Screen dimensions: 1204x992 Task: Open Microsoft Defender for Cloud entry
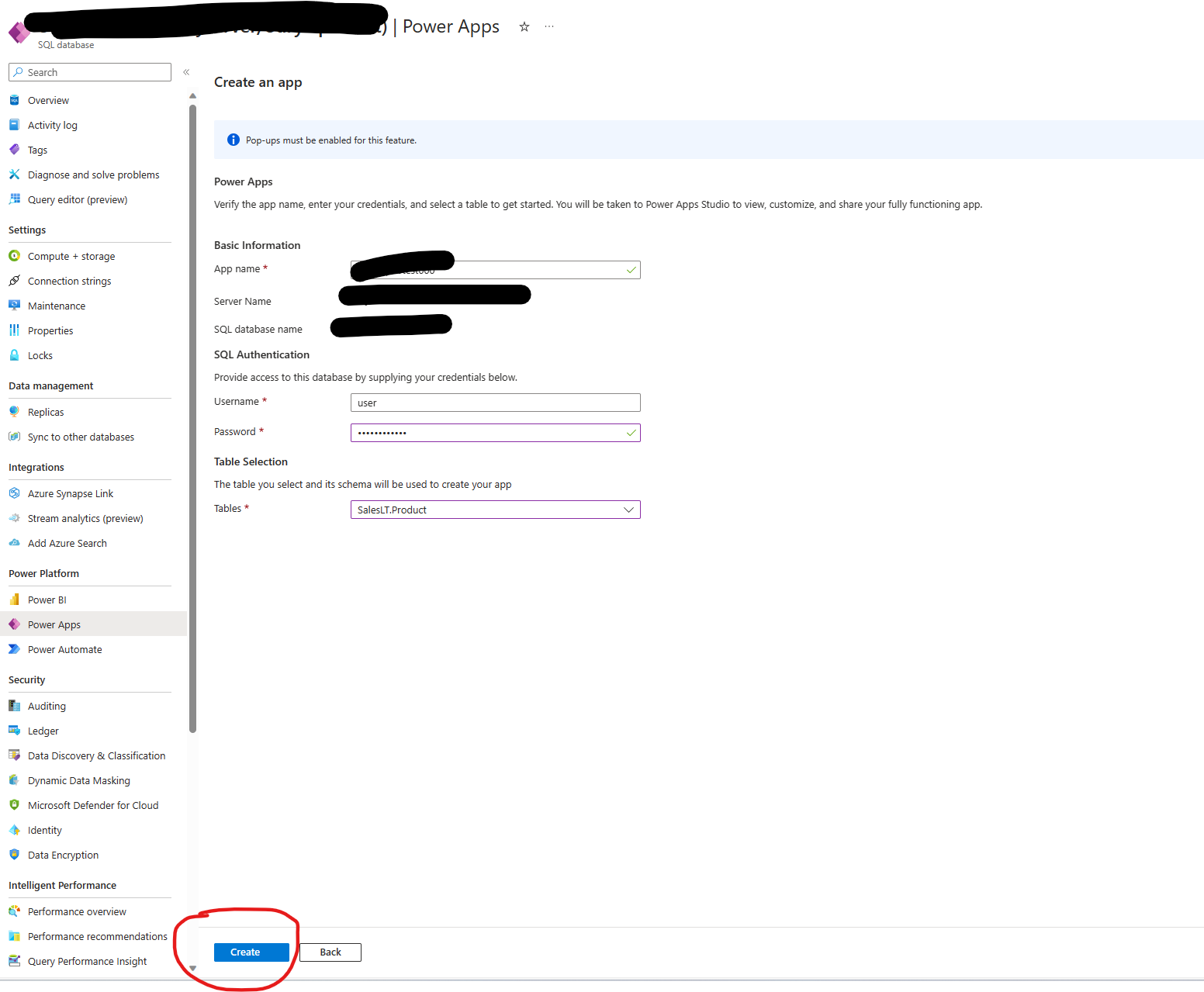(93, 805)
